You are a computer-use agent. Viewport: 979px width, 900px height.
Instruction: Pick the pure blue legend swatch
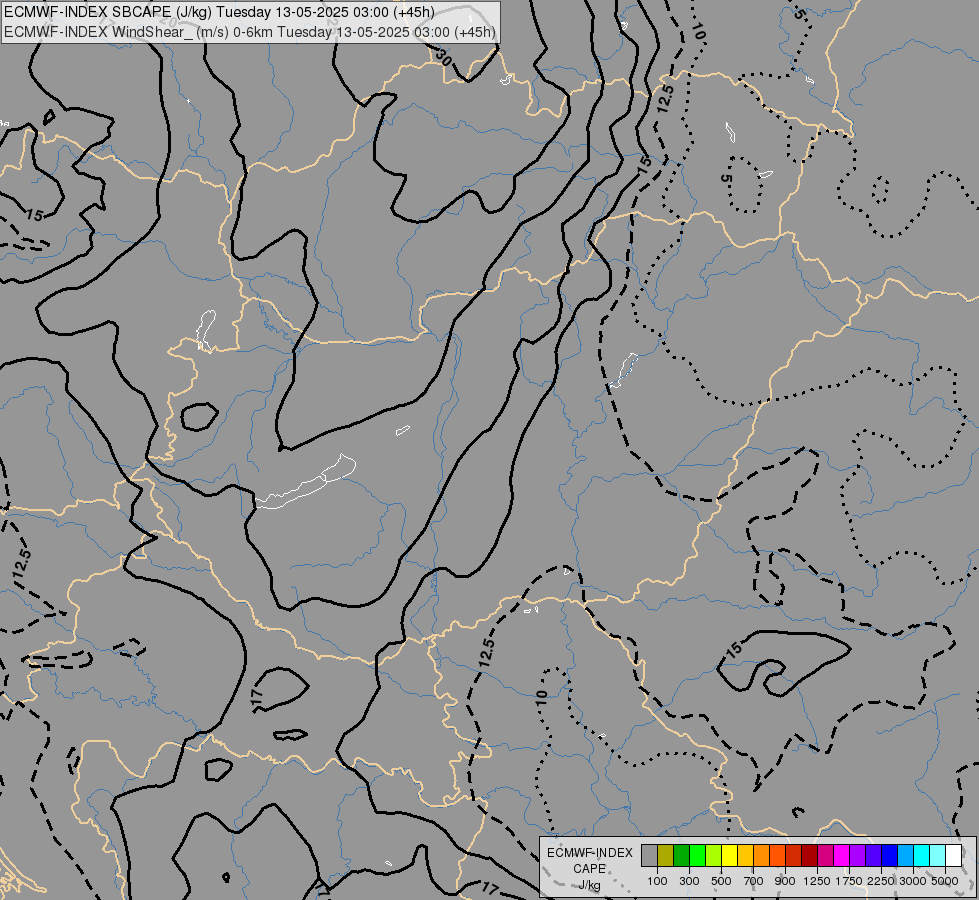pos(889,855)
